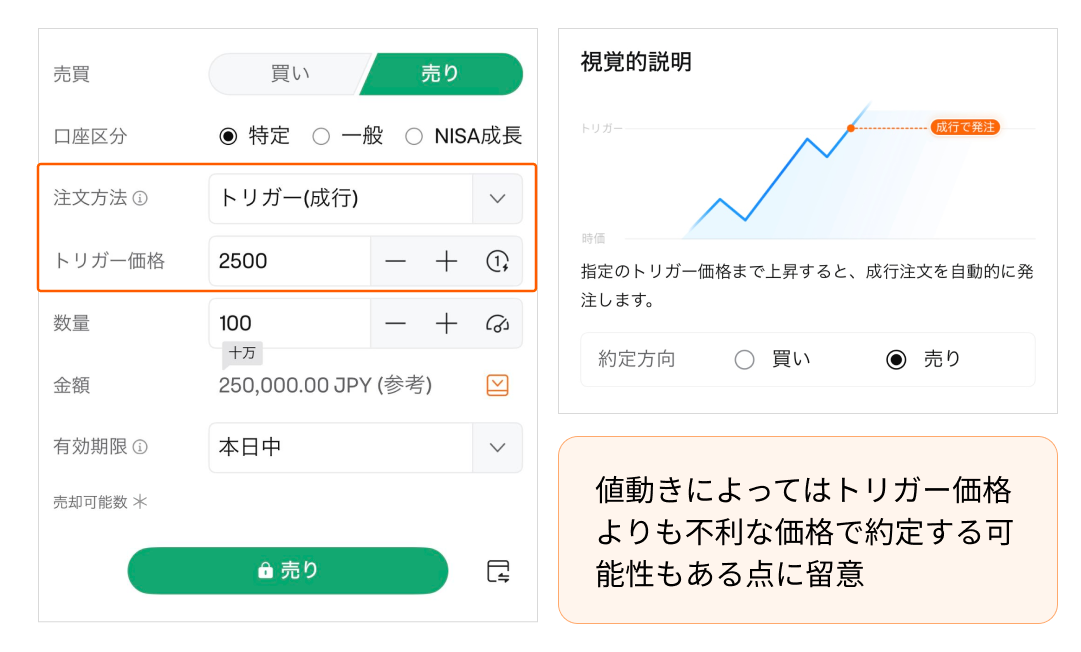Viewport: 1081px width, 652px height.
Task: Open the 注文方法 dropdown
Action: pyautogui.click(x=497, y=198)
